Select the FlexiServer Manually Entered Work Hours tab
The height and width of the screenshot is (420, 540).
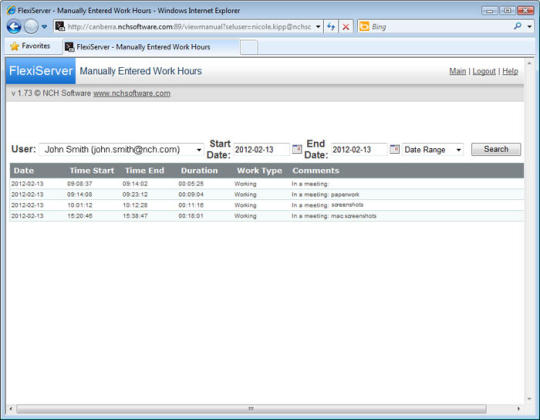150,47
